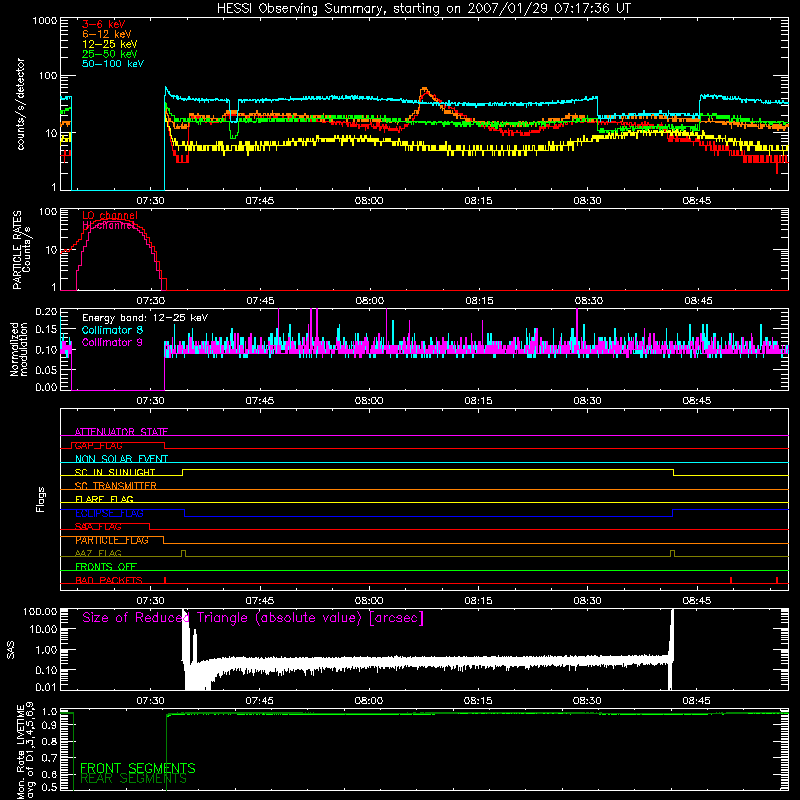Click the Normalized modulation axis label
800x800 pixels.
(18, 349)
